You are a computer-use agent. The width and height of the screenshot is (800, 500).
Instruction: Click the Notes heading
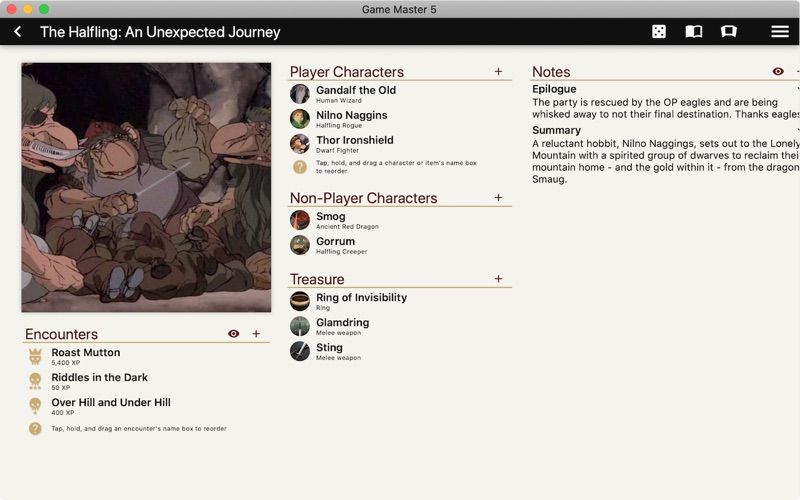click(x=551, y=72)
